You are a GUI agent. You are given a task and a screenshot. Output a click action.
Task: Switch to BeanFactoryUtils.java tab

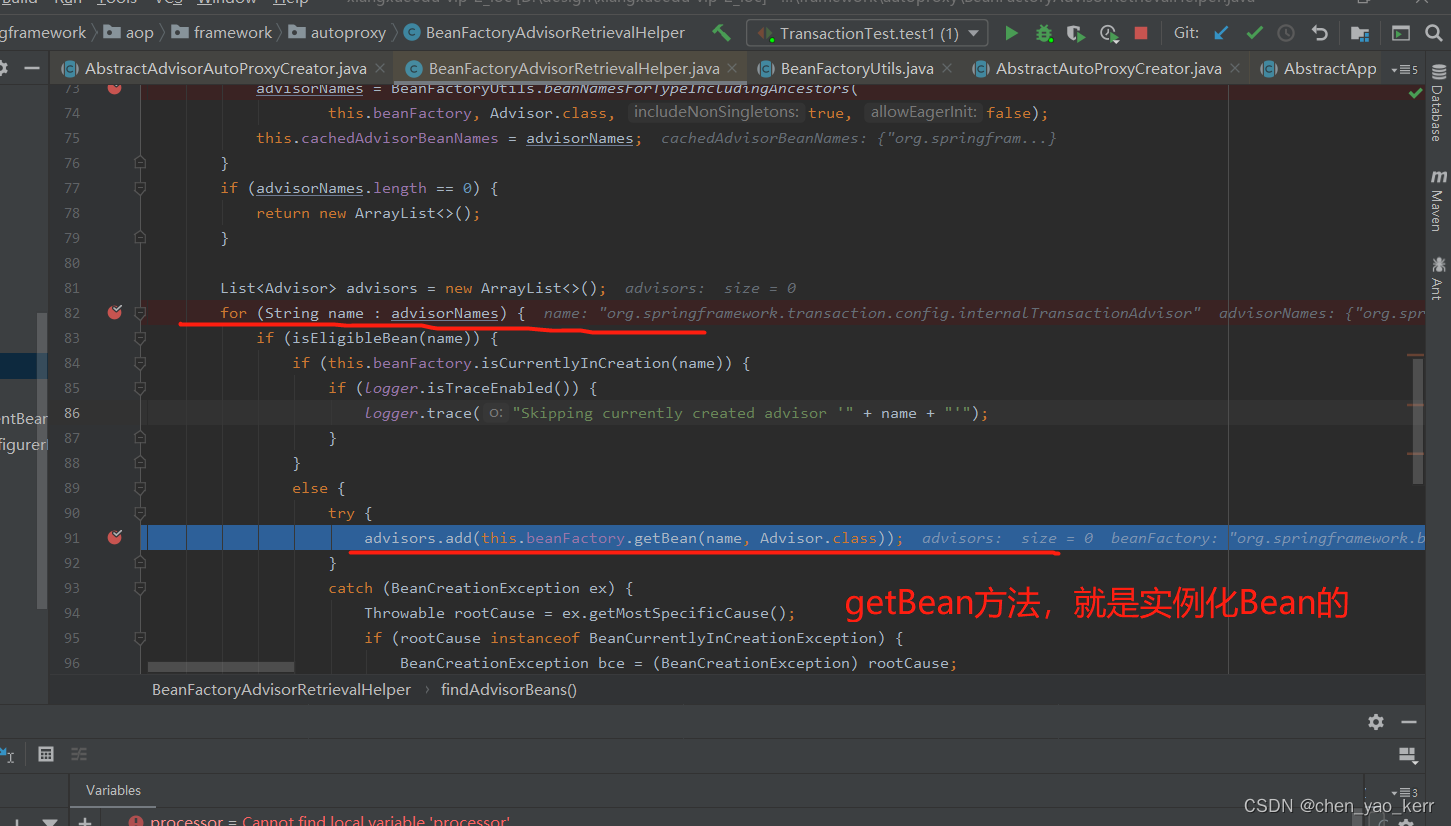point(856,69)
